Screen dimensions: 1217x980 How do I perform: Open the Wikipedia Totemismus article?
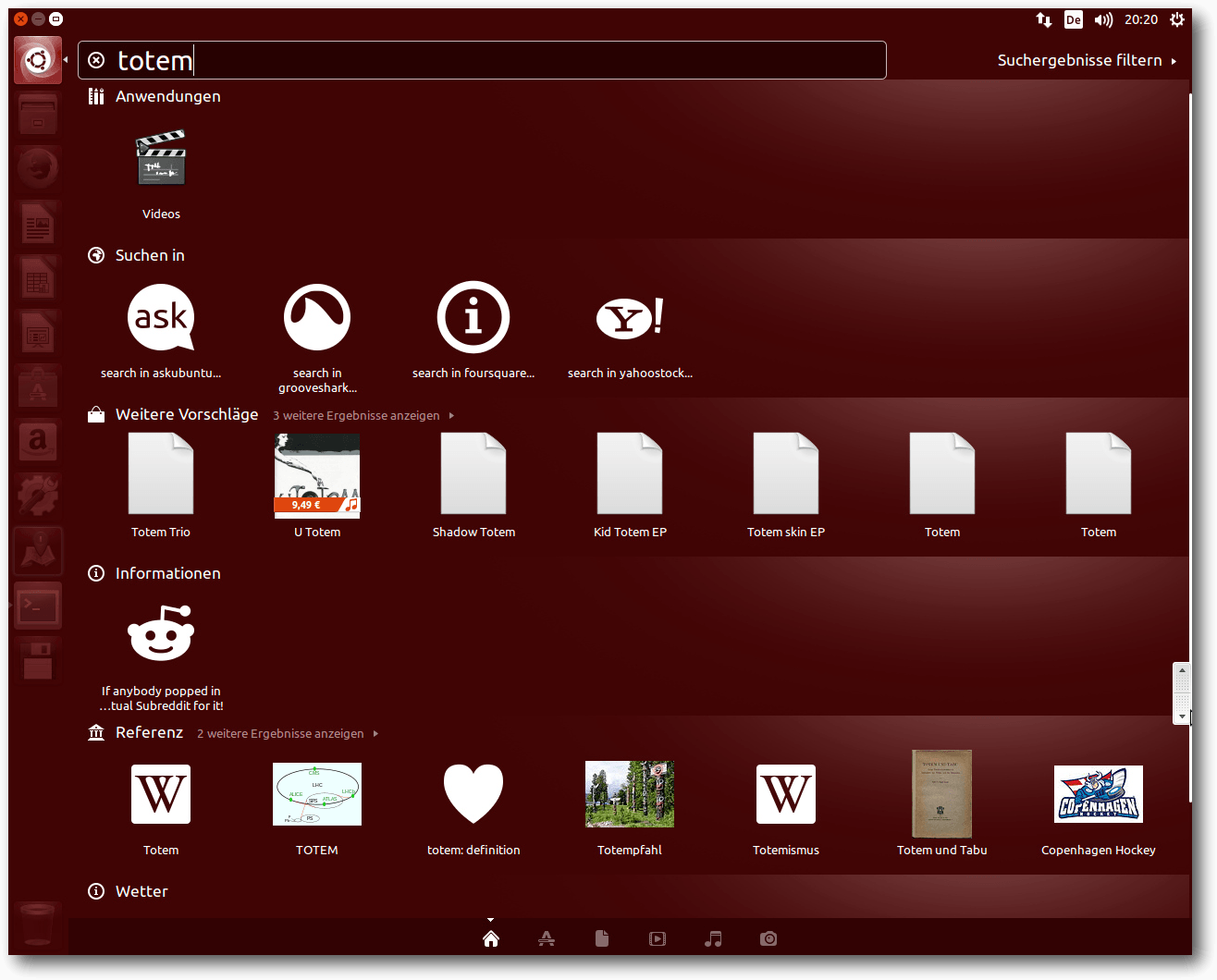(786, 794)
